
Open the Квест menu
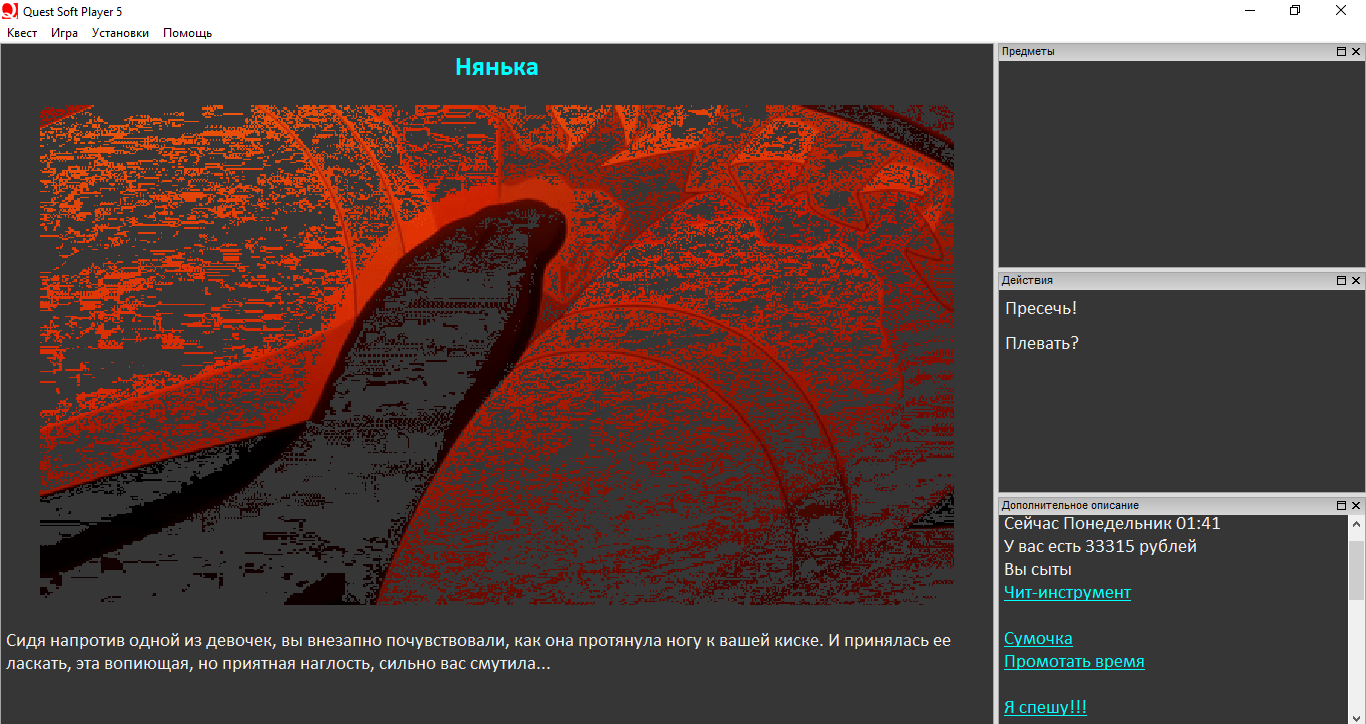(22, 33)
